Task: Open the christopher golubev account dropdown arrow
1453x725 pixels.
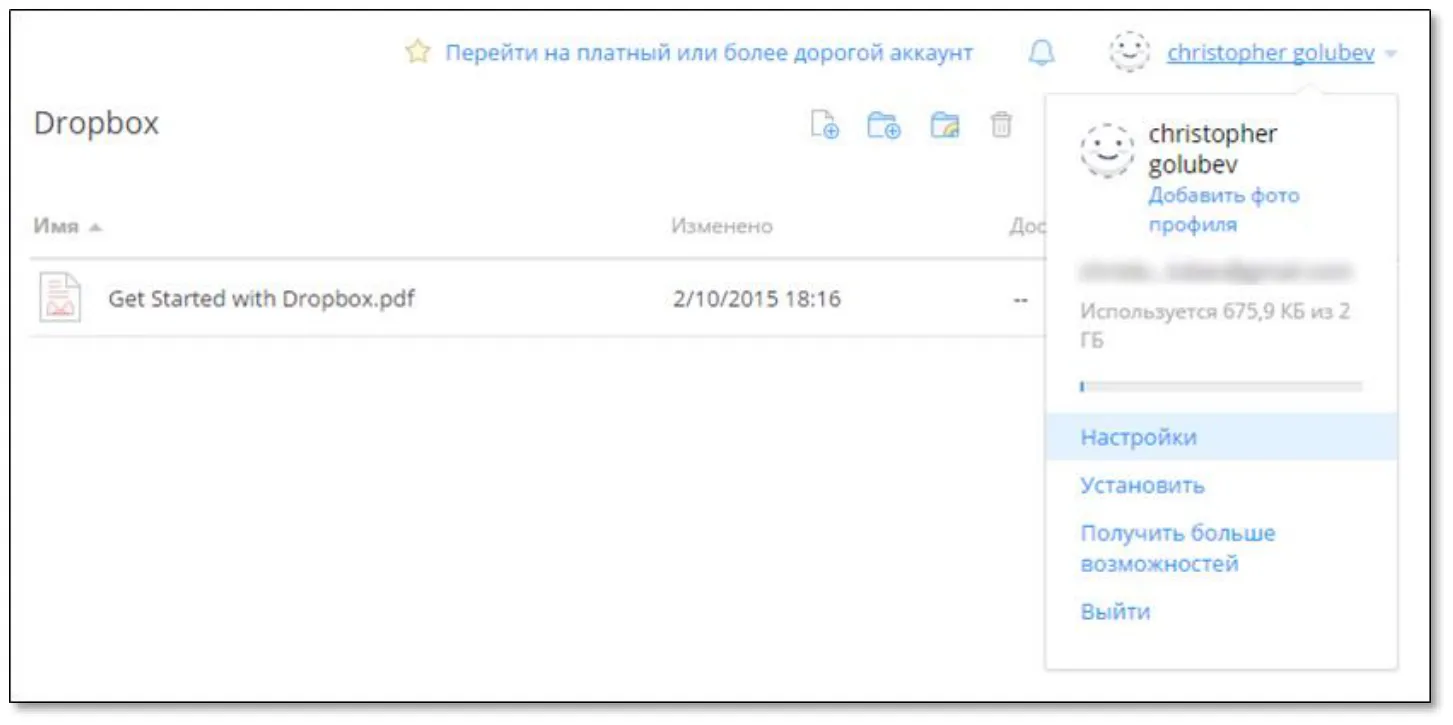Action: click(1391, 54)
